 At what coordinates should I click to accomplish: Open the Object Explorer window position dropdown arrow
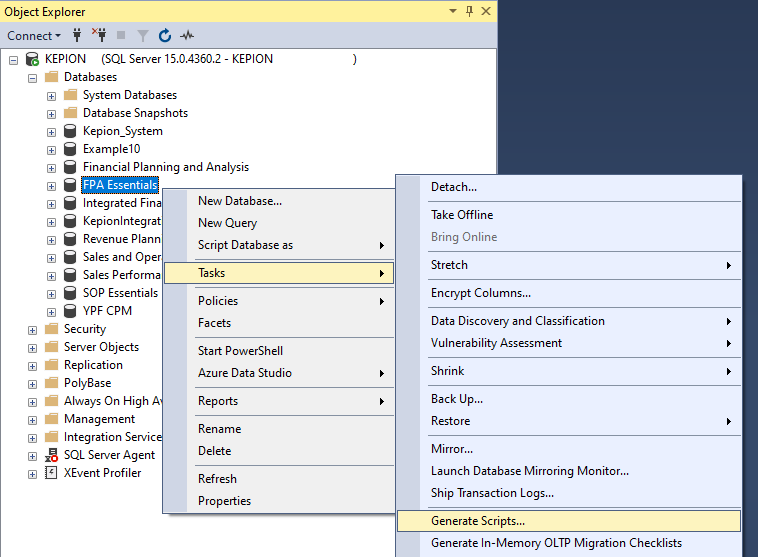[453, 11]
